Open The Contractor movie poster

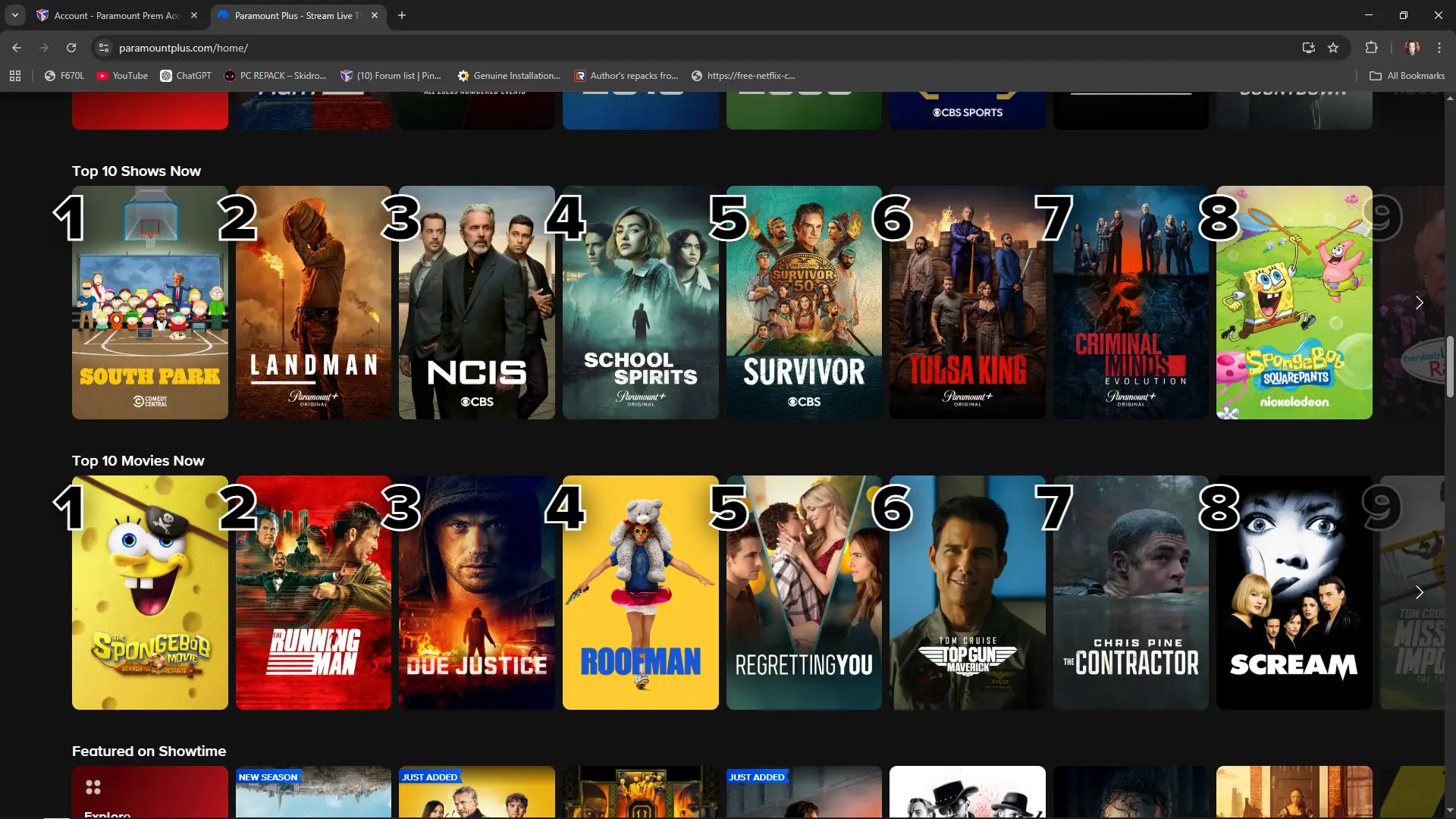coord(1131,592)
